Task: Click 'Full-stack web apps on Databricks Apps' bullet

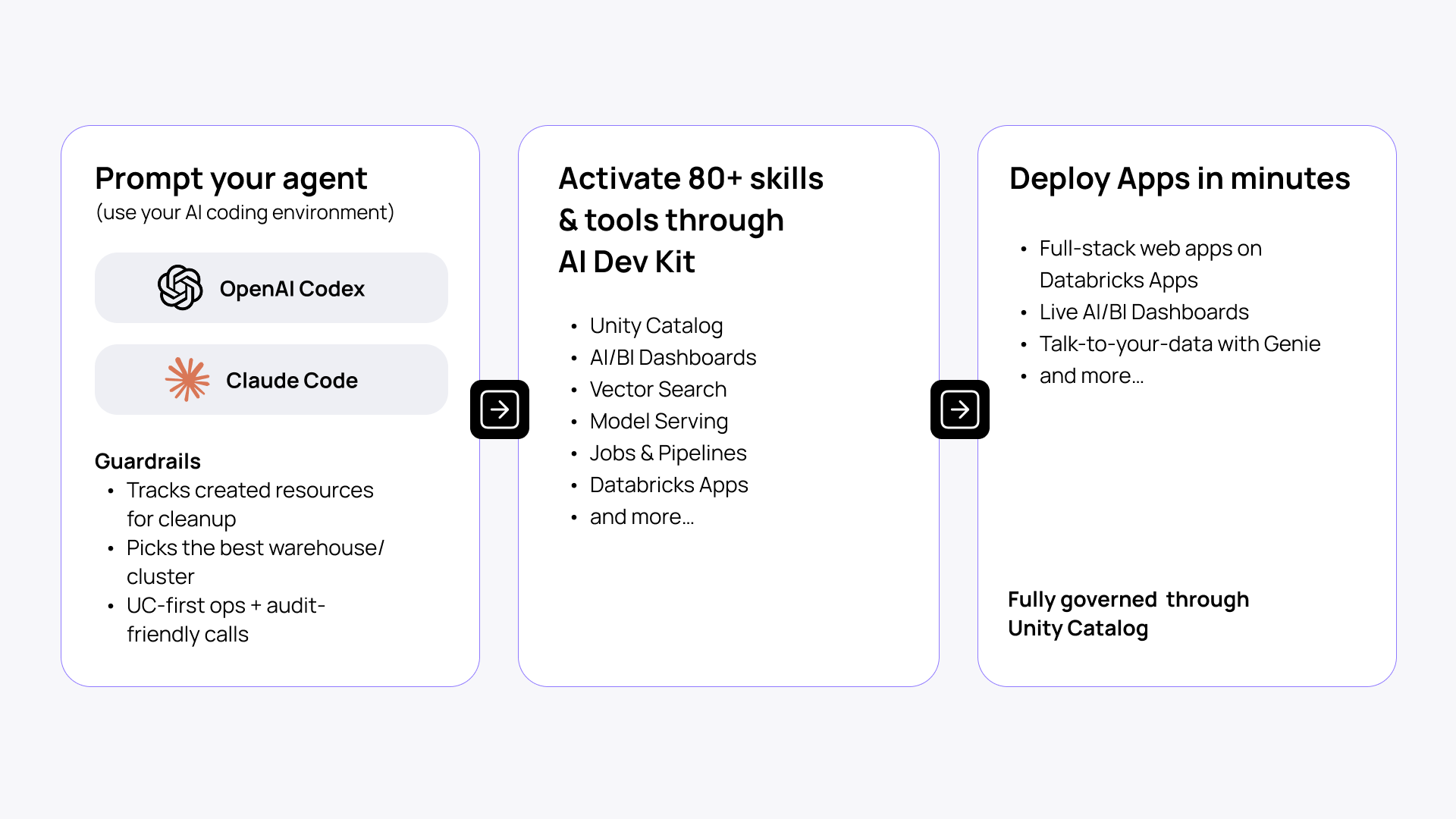Action: click(x=1149, y=264)
